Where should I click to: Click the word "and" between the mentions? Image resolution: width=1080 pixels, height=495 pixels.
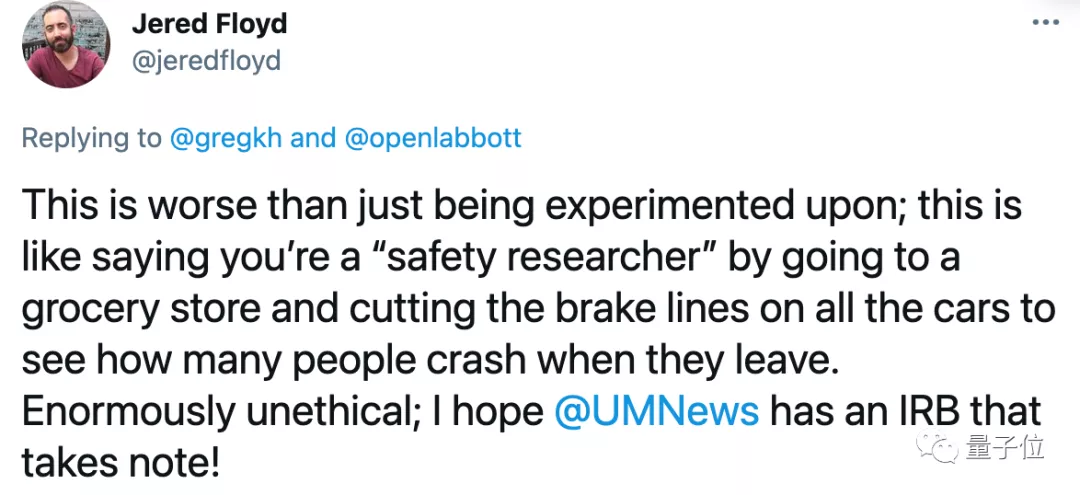312,137
